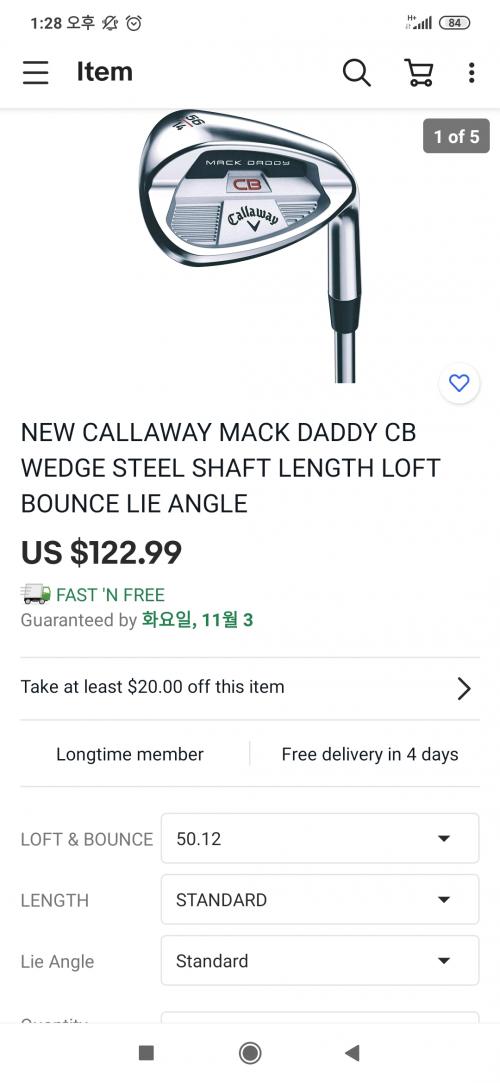The height and width of the screenshot is (1083, 500).
Task: Add item to watchlist with heart icon
Action: coord(459,383)
